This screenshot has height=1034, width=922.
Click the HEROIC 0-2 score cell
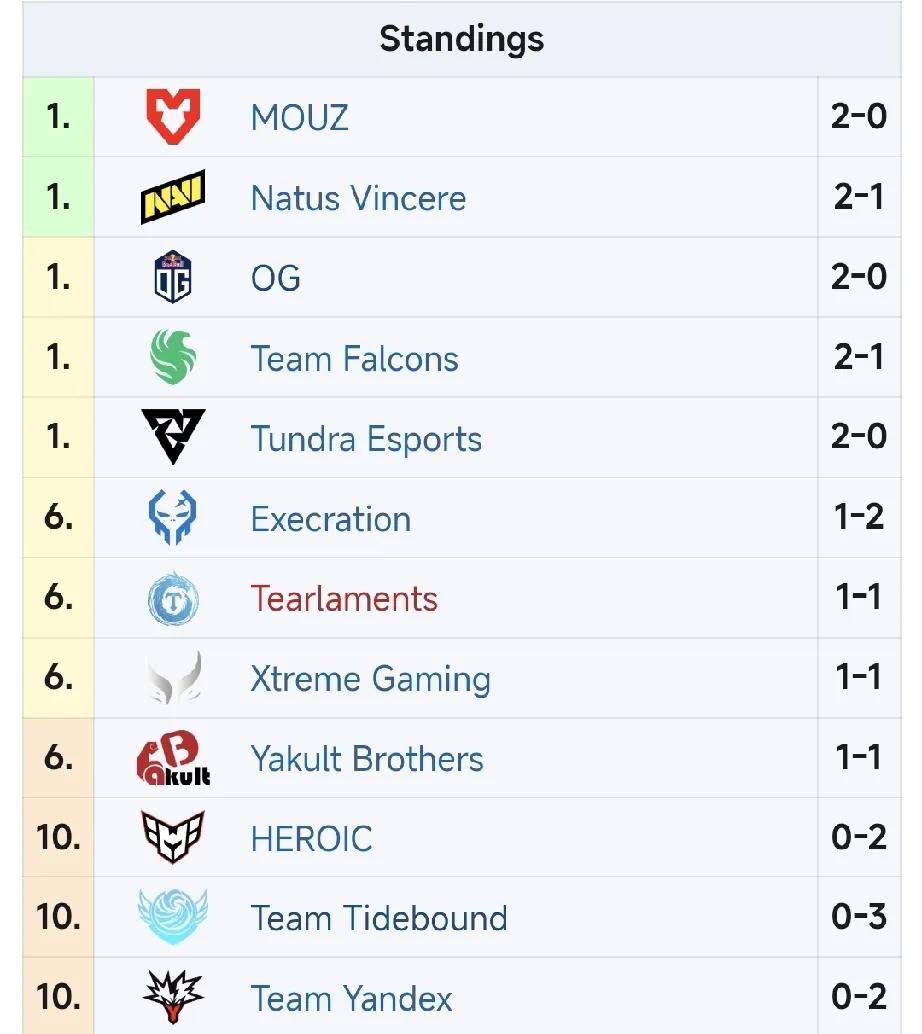coord(859,837)
